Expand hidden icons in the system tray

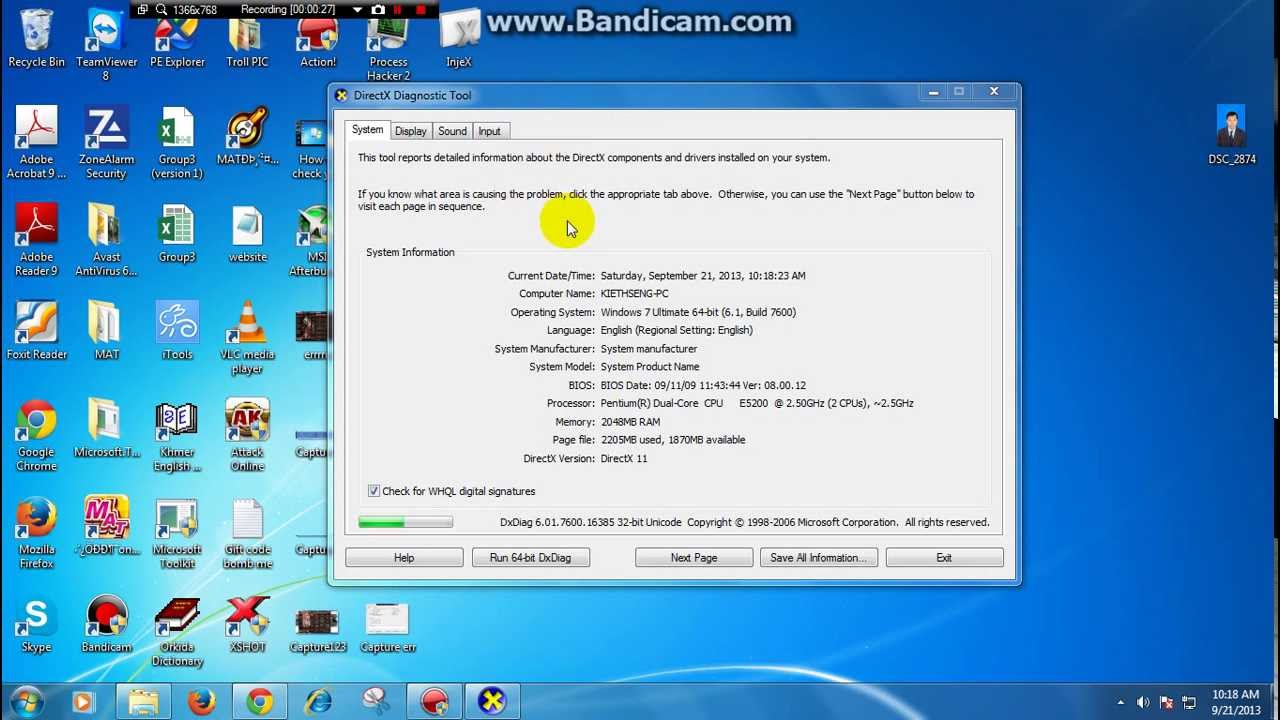(x=1122, y=700)
